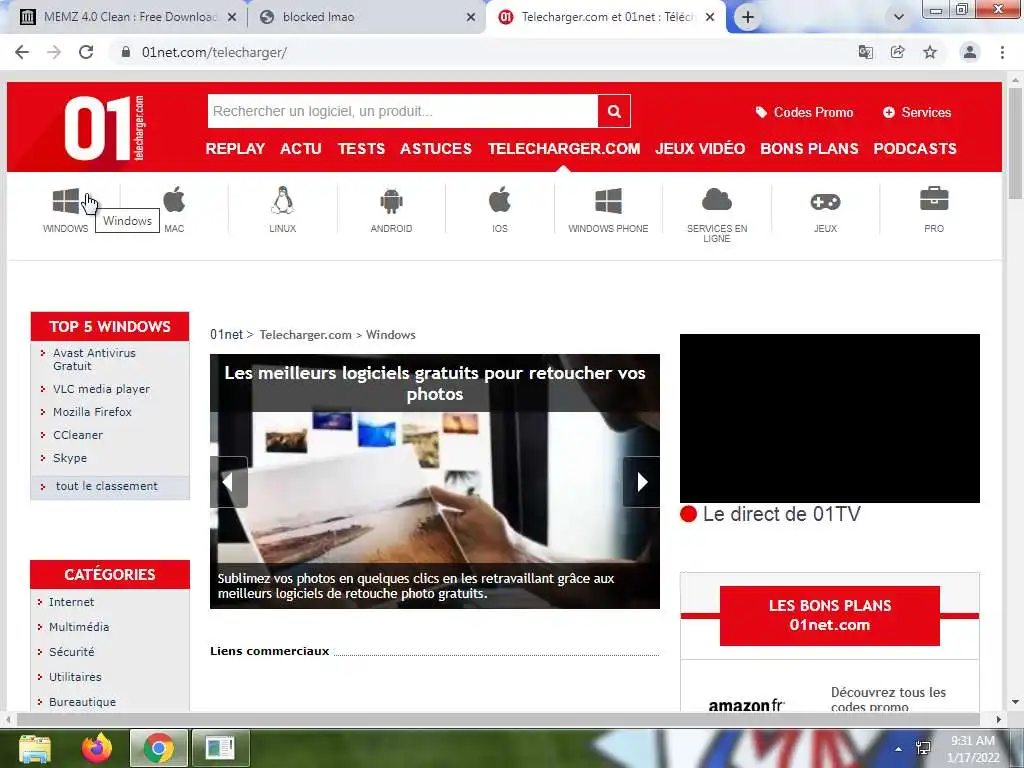The height and width of the screenshot is (768, 1024).
Task: Open Multimédia category link
Action: click(79, 627)
